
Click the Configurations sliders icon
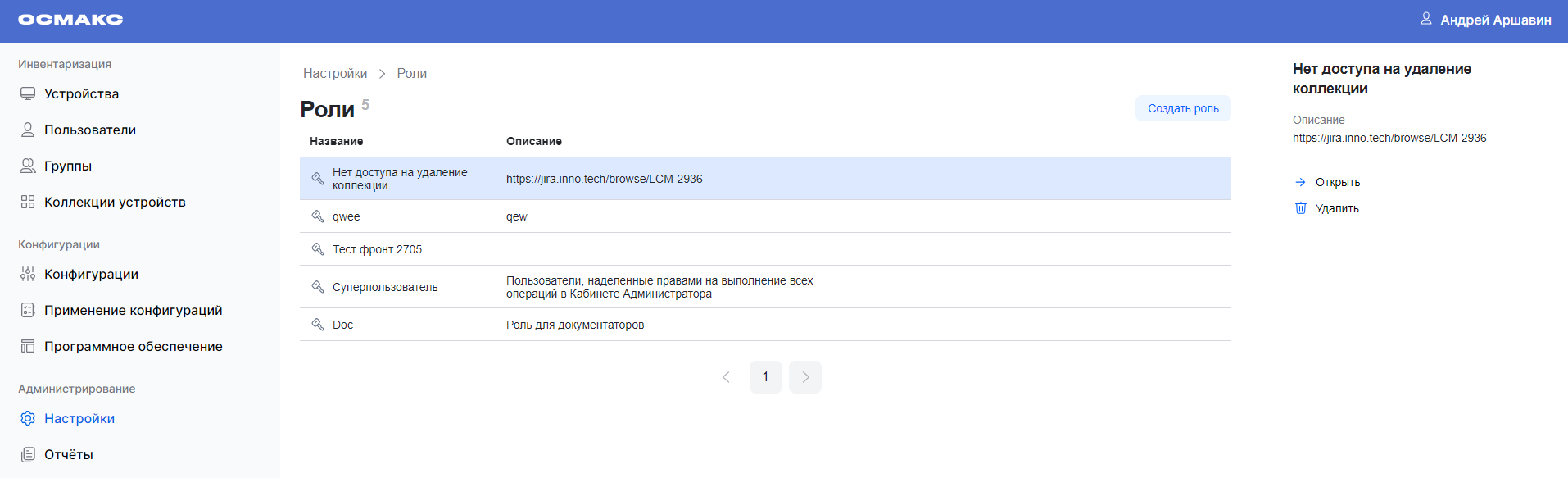pos(28,274)
